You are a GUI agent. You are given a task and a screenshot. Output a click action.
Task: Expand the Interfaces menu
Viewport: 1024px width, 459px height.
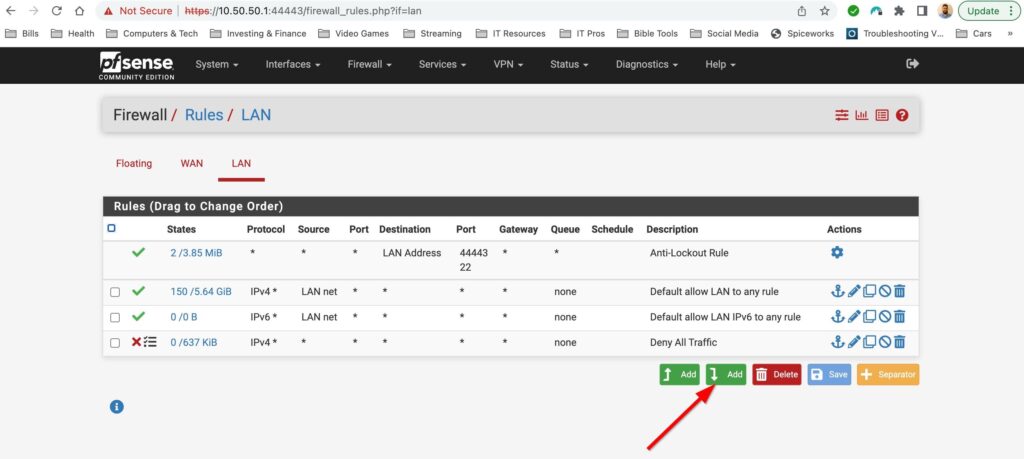(x=293, y=64)
